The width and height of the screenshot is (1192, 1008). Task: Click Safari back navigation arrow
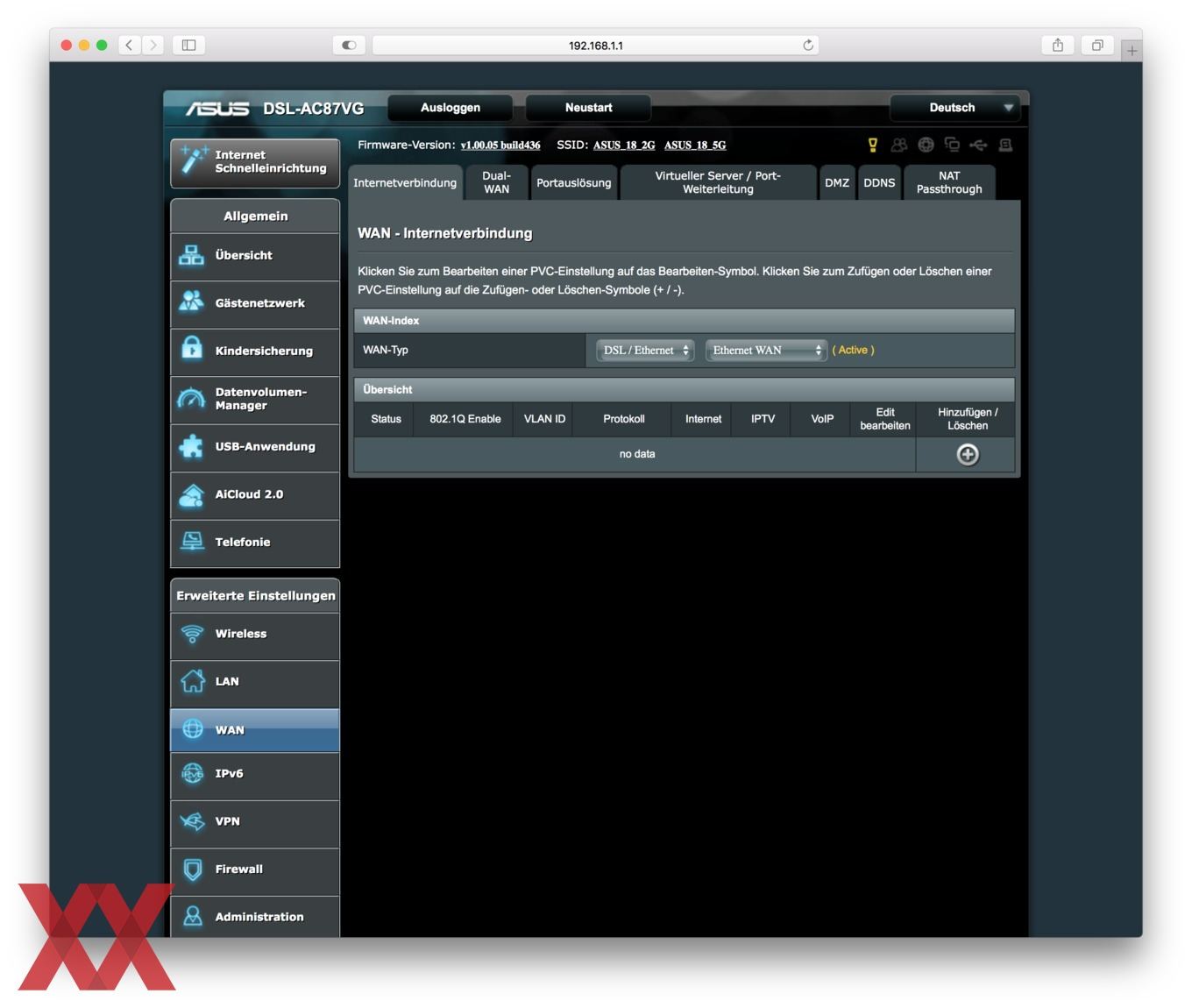point(129,45)
